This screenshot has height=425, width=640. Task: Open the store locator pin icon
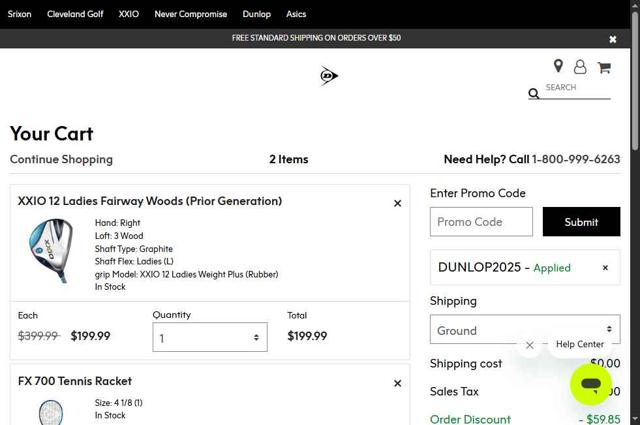click(558, 66)
